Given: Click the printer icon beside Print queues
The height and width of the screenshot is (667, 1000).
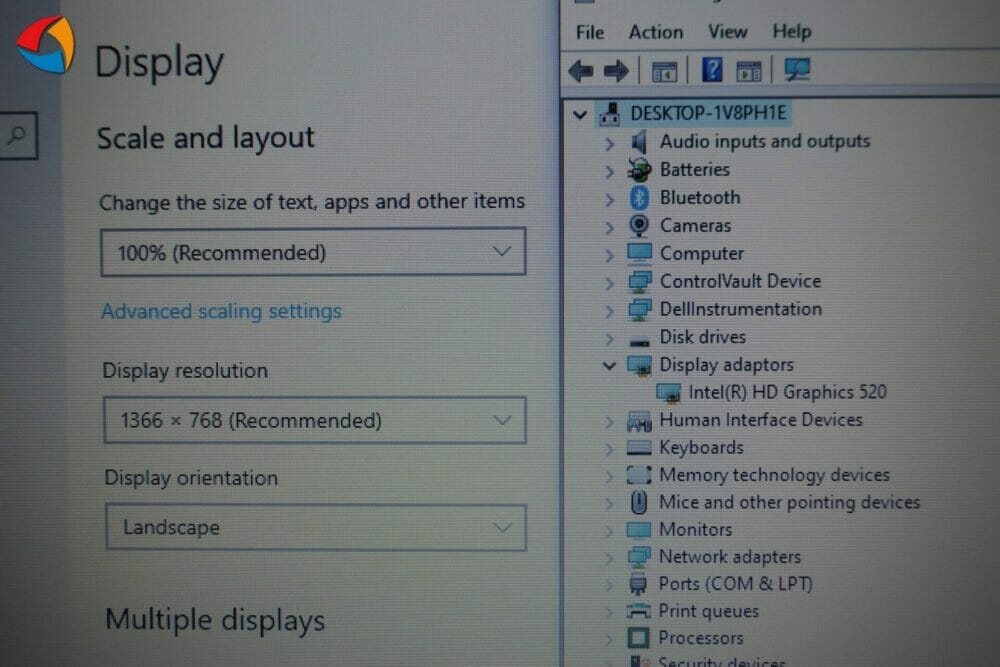Looking at the screenshot, I should coord(638,611).
